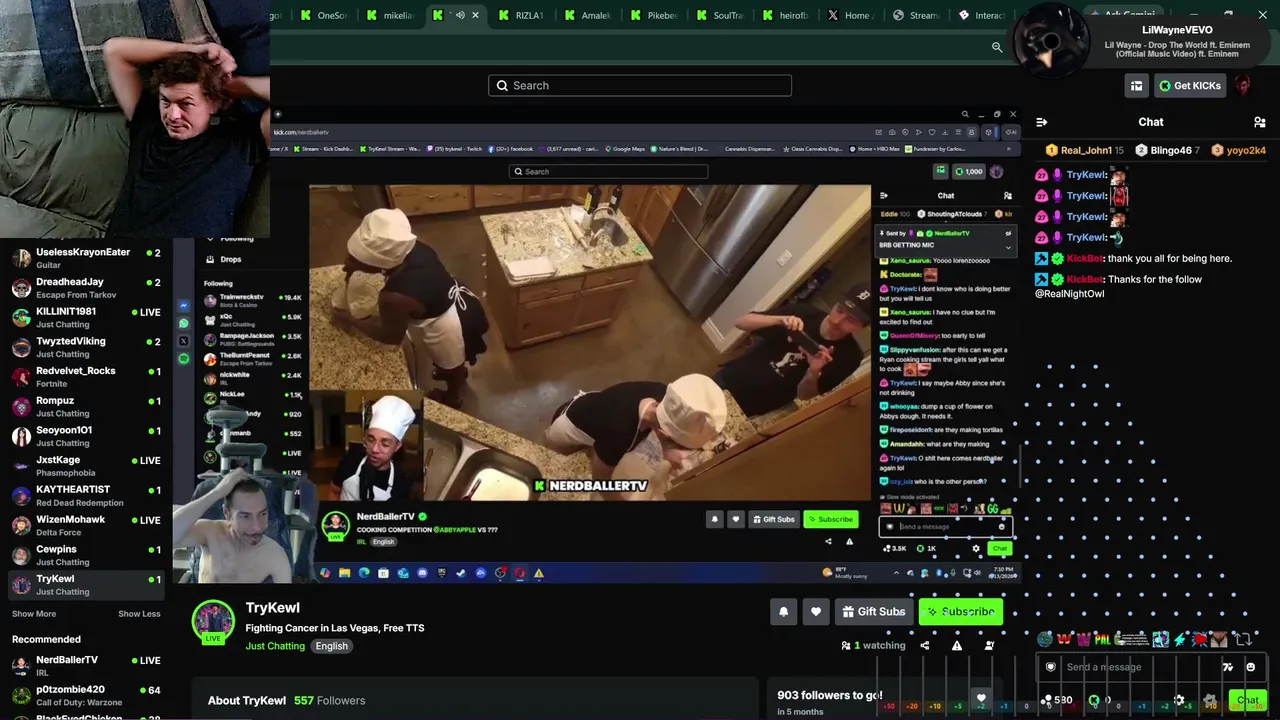Click the English language tag

(x=332, y=646)
